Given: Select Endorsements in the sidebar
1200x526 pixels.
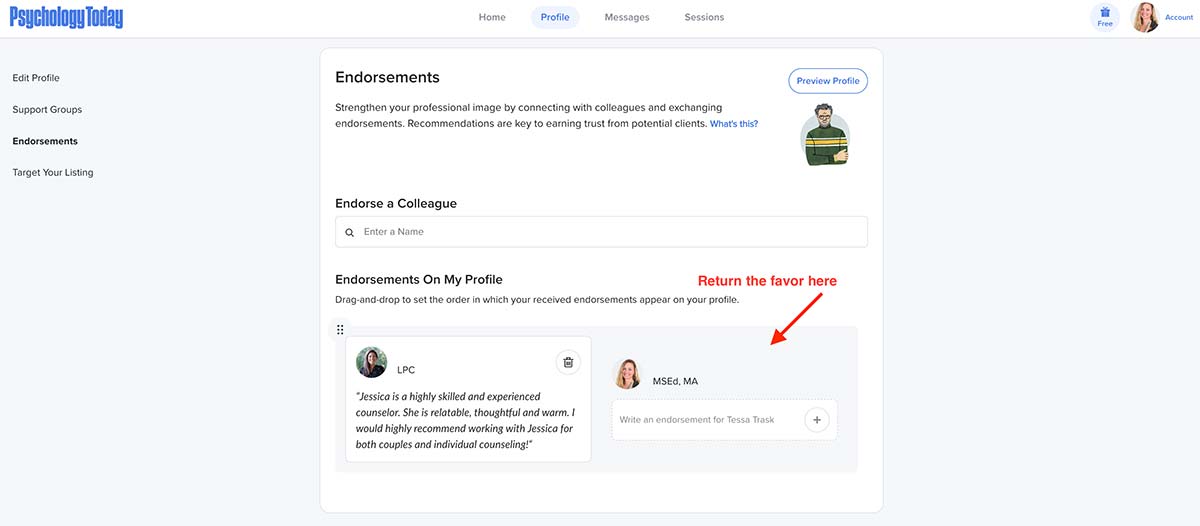Looking at the screenshot, I should [x=45, y=141].
